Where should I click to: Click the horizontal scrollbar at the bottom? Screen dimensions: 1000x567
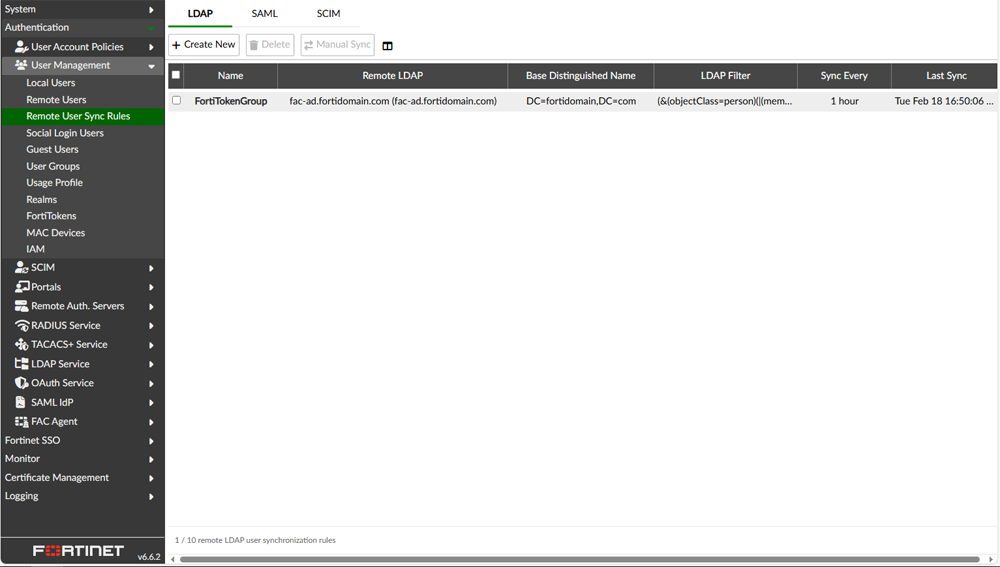click(x=578, y=559)
